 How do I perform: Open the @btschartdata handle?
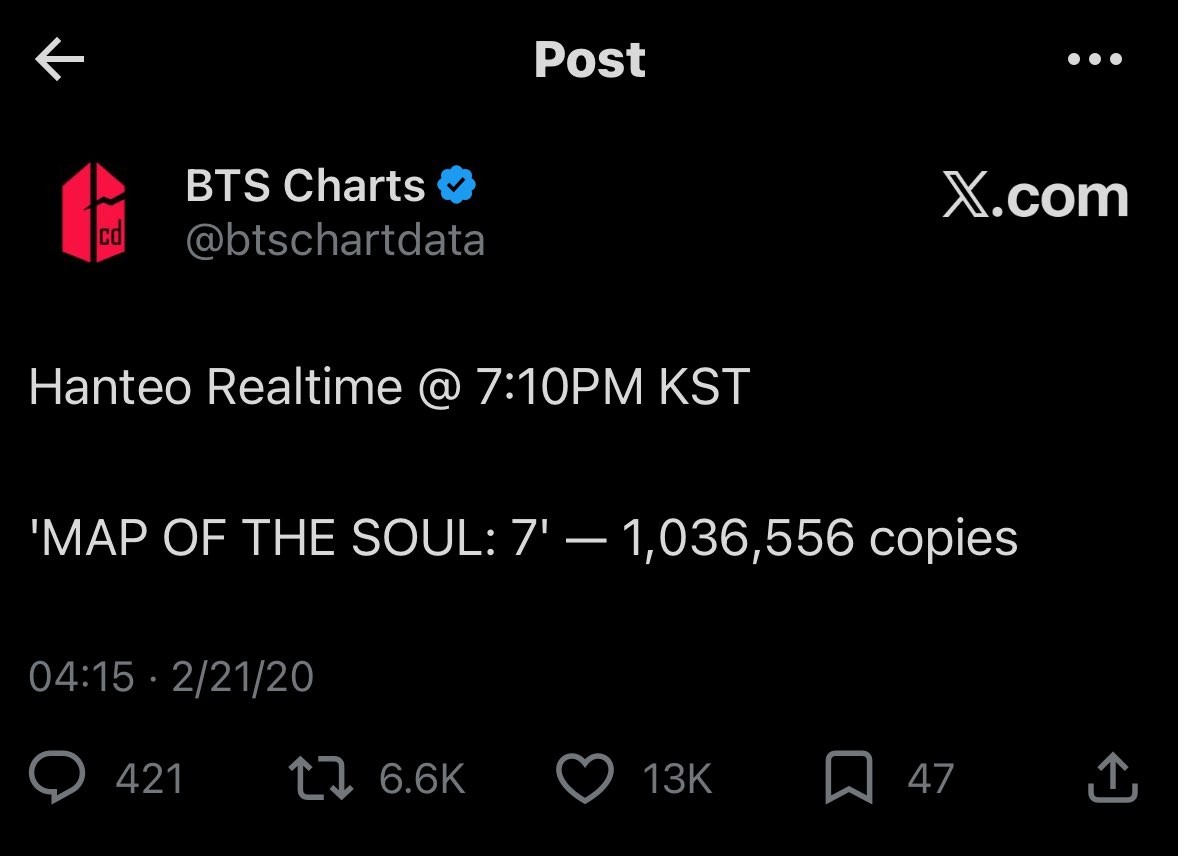point(335,241)
